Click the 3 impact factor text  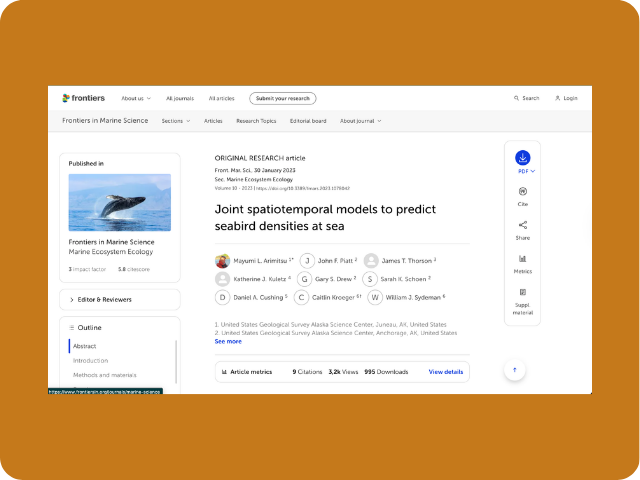(87, 269)
